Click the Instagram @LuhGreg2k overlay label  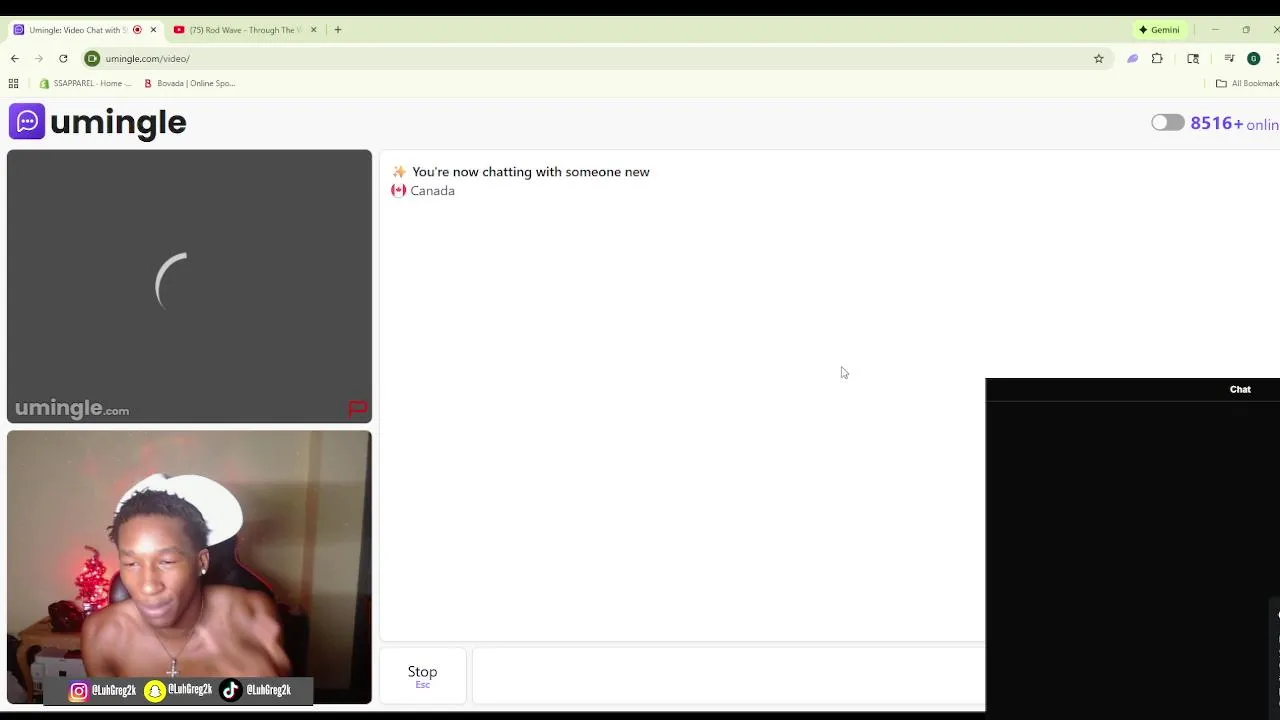103,690
